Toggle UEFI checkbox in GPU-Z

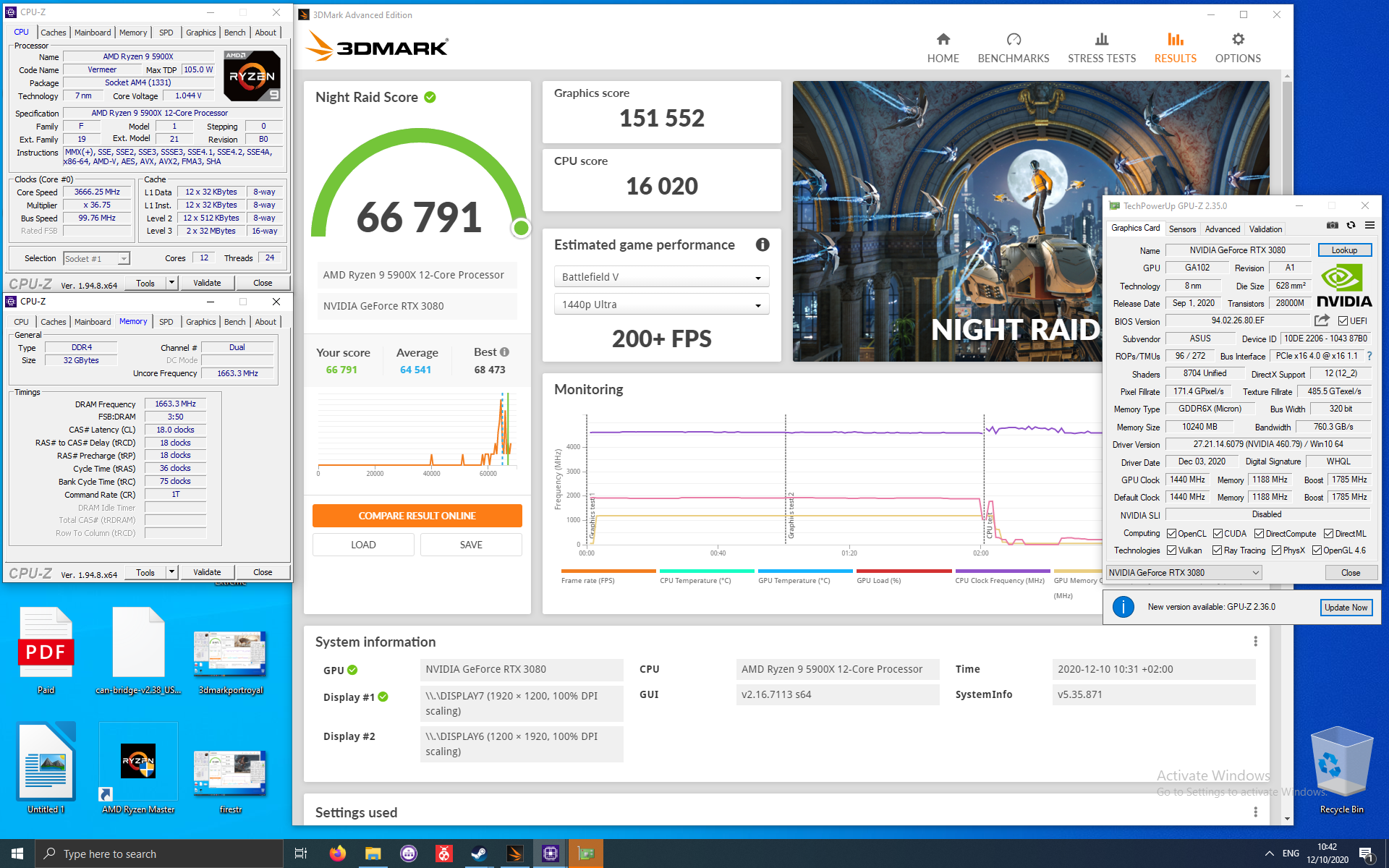coord(1343,321)
